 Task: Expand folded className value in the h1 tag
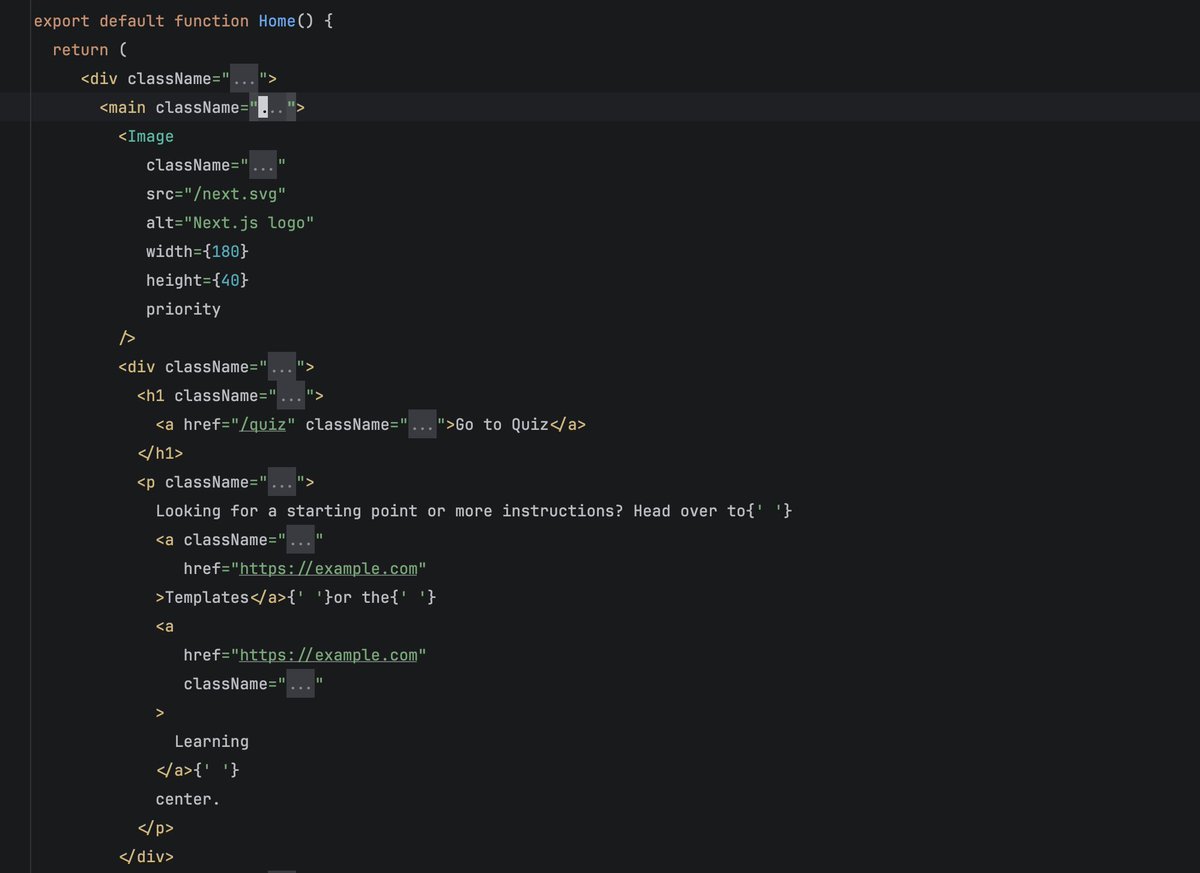[291, 396]
